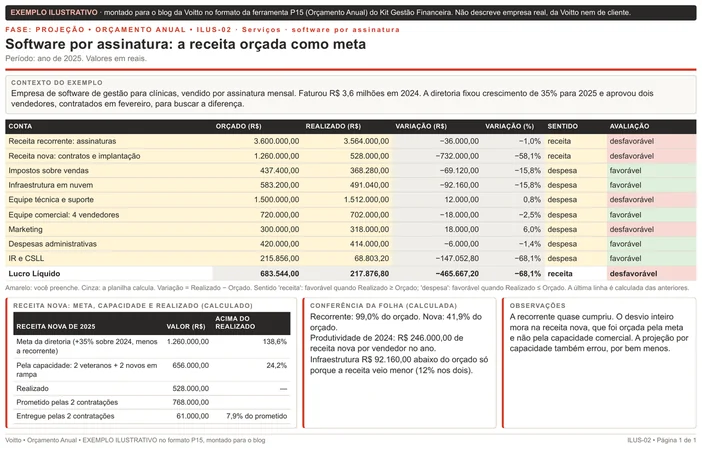Click the 'Despesas administrativas' row label
The height and width of the screenshot is (449, 702).
(x=52, y=244)
